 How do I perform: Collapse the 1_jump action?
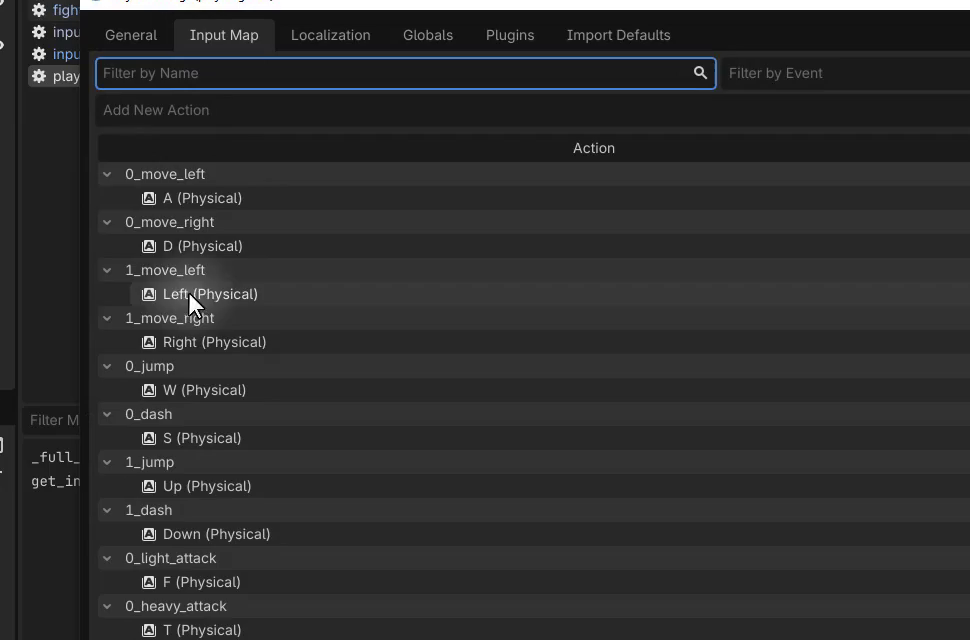coord(107,462)
